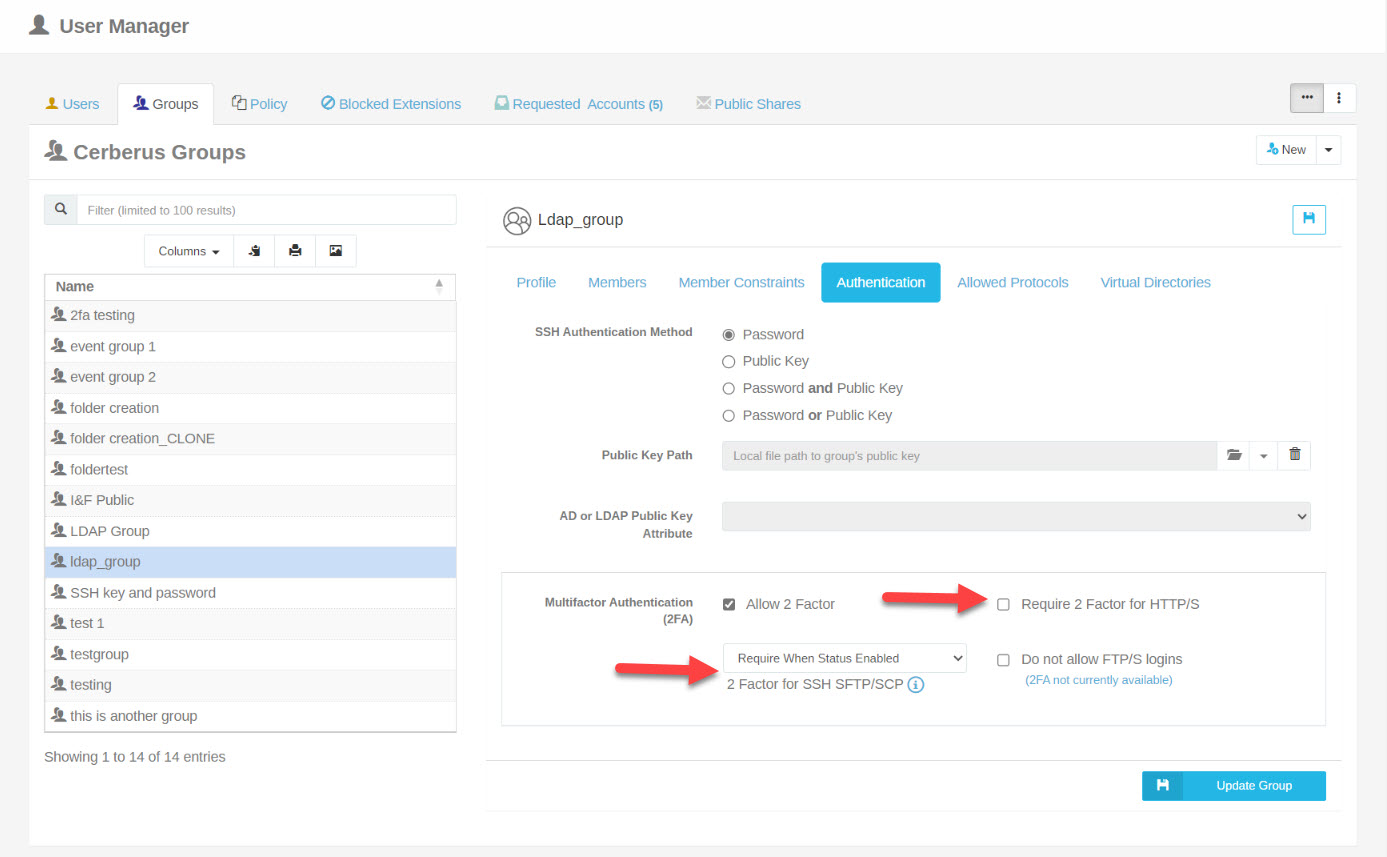1387x857 pixels.
Task: Open the Virtual Directories sub-tab
Action: [1155, 282]
